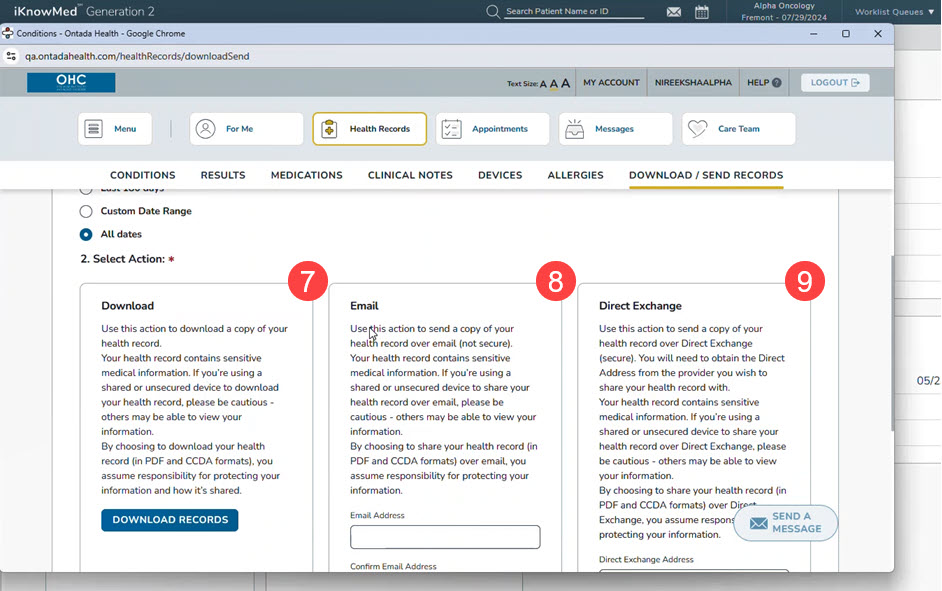Open the Messages inbox section
Image resolution: width=942 pixels, height=591 pixels.
click(615, 129)
